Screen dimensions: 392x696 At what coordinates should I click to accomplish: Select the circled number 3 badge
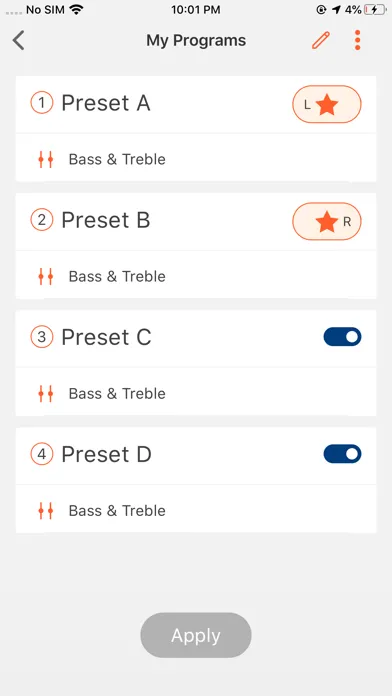coord(42,337)
